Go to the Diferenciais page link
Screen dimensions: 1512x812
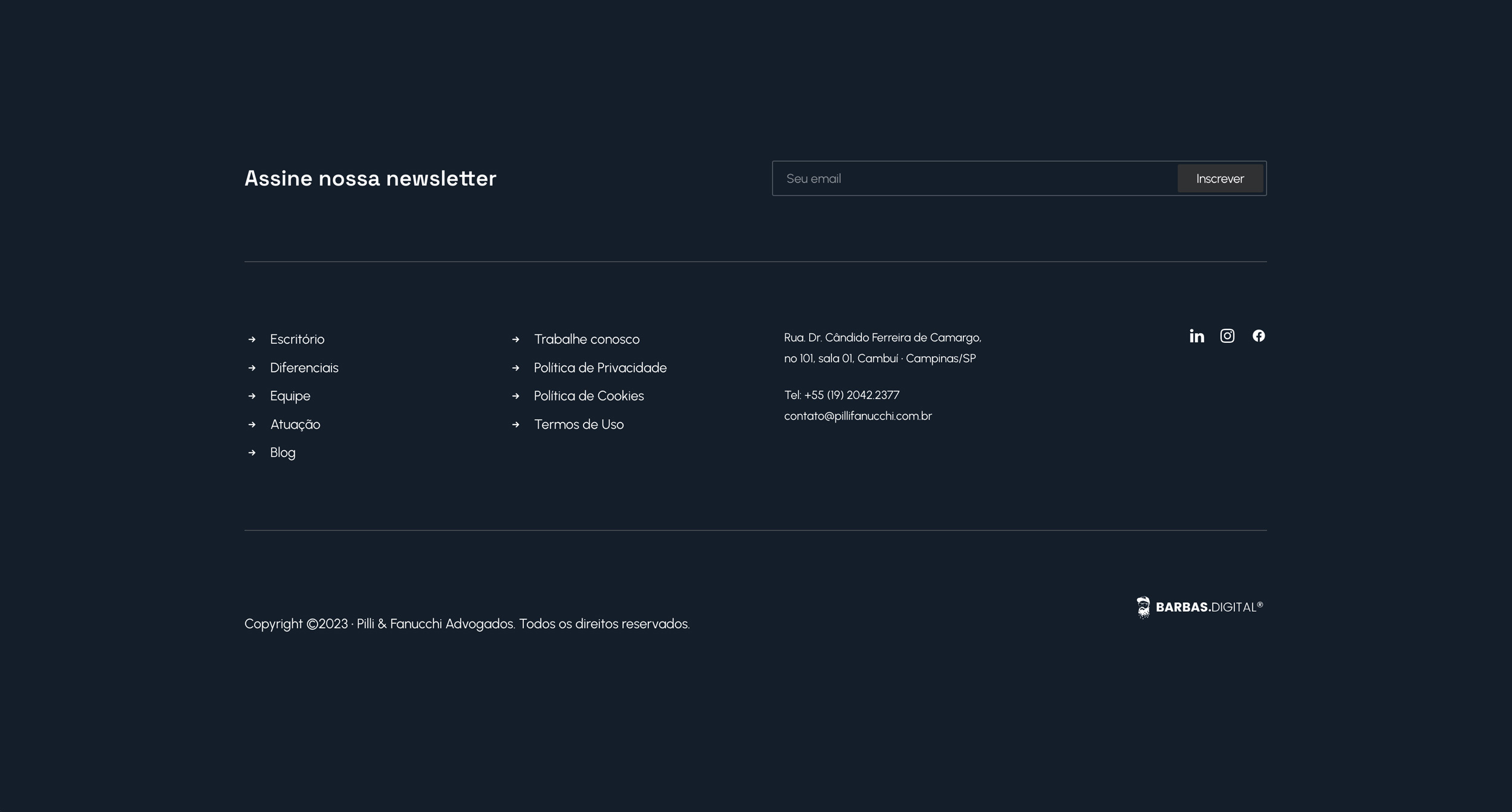point(304,368)
